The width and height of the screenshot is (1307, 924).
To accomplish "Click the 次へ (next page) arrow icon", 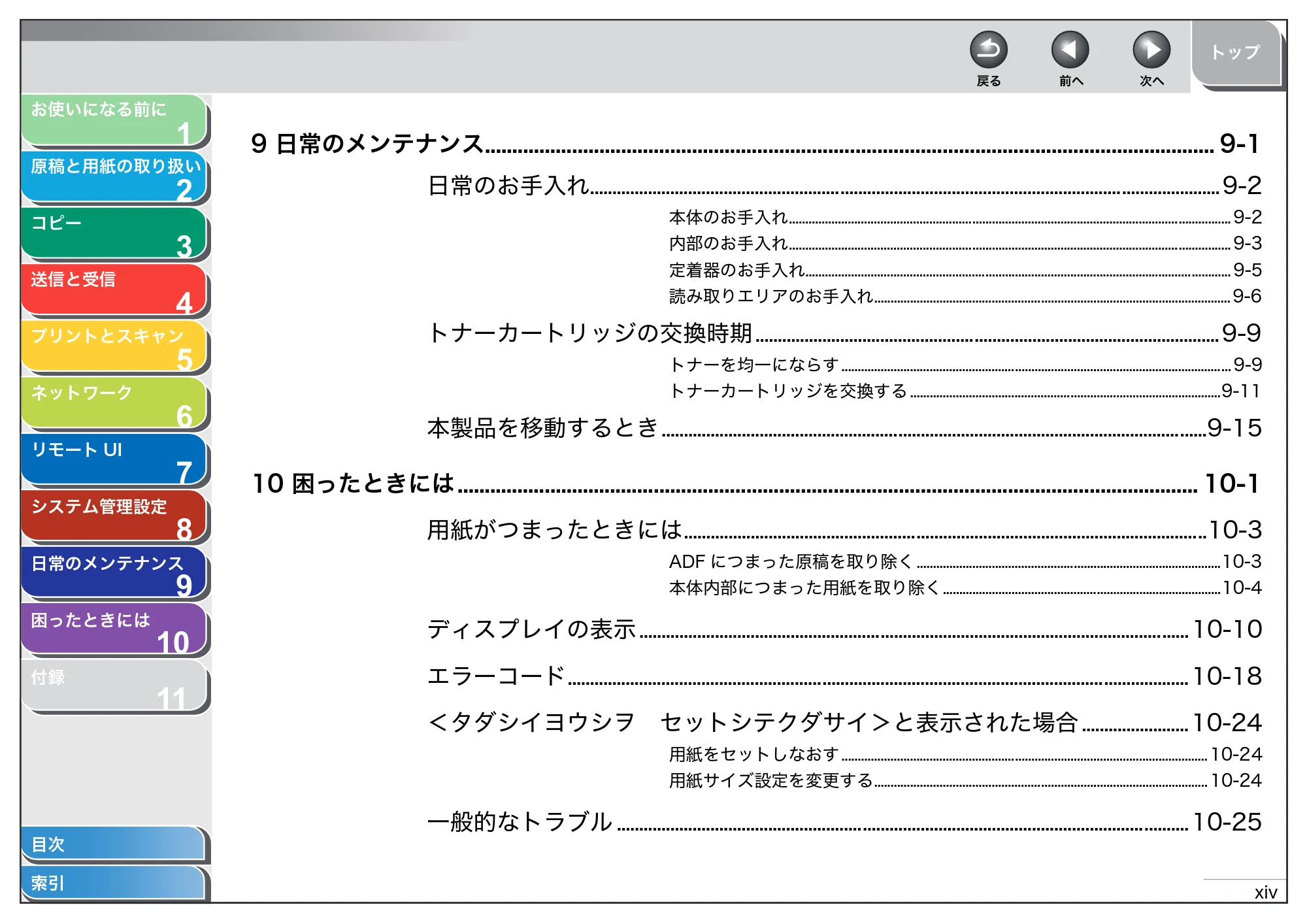I will coord(1151,50).
